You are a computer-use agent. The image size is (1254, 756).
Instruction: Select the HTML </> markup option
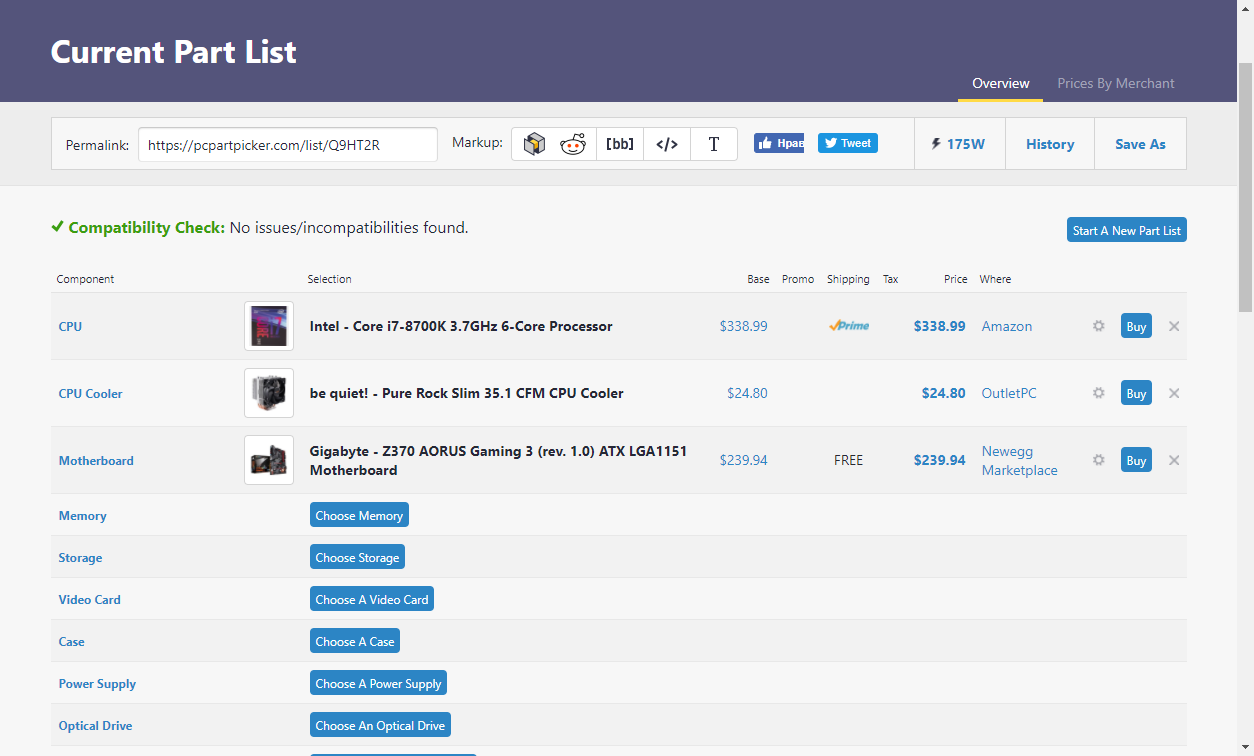coord(667,144)
